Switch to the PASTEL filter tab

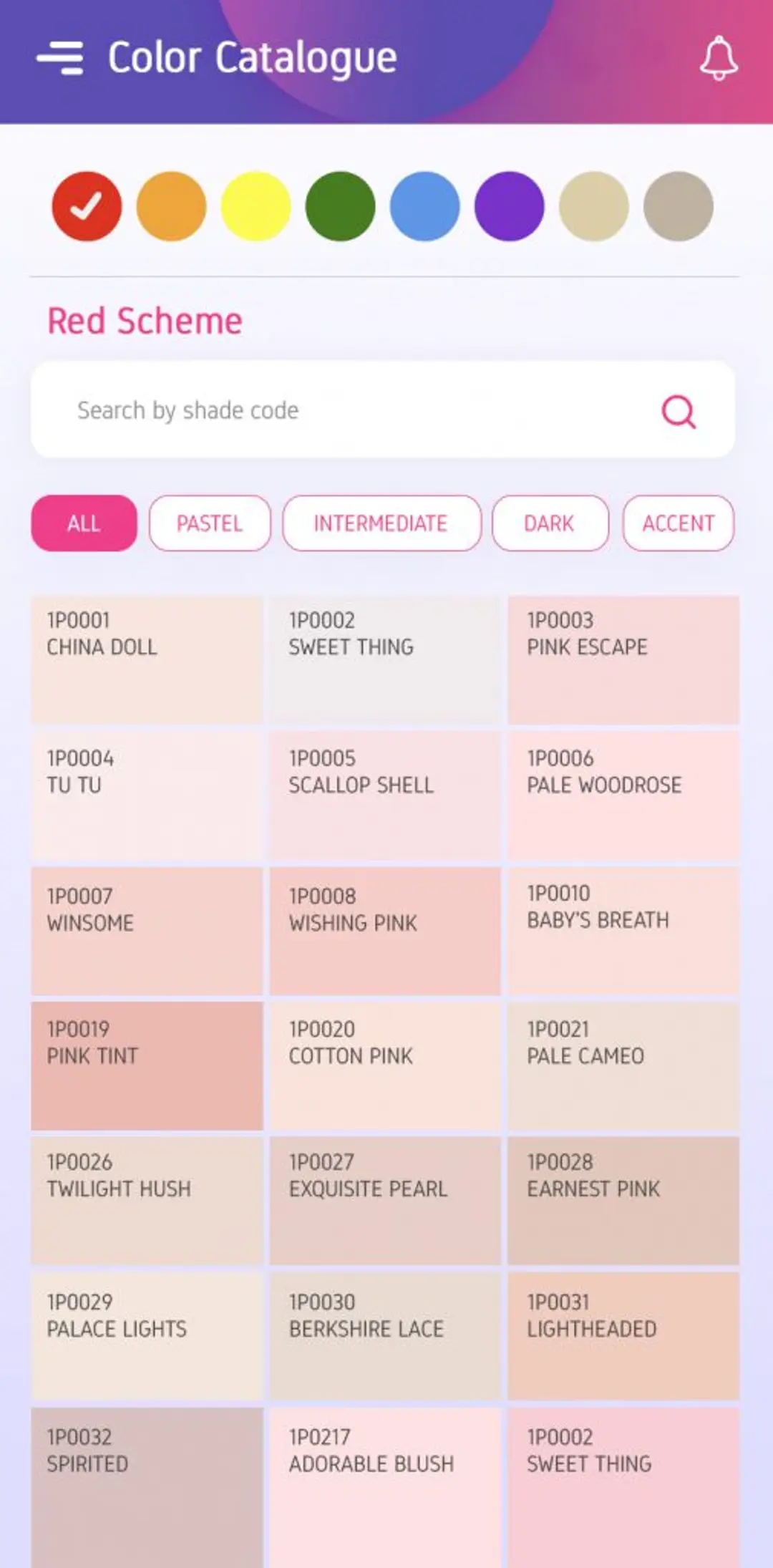[x=209, y=523]
